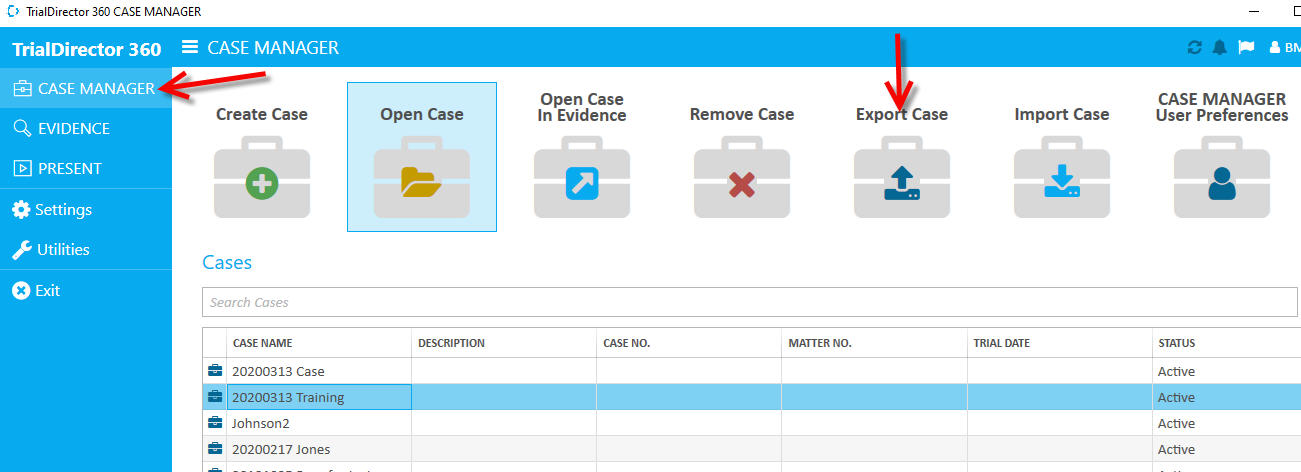Open Settings from the sidebar
Image resolution: width=1301 pixels, height=472 pixels.
click(86, 209)
